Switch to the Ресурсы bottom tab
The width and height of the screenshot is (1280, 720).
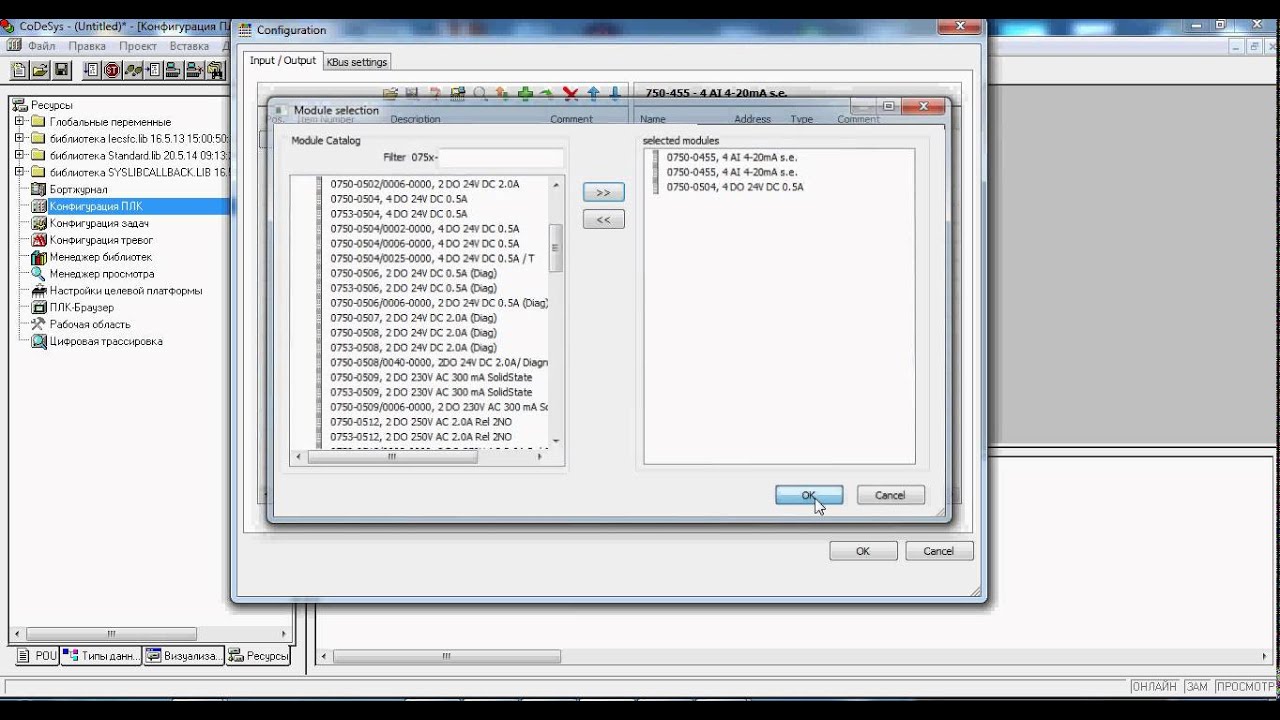click(x=258, y=656)
